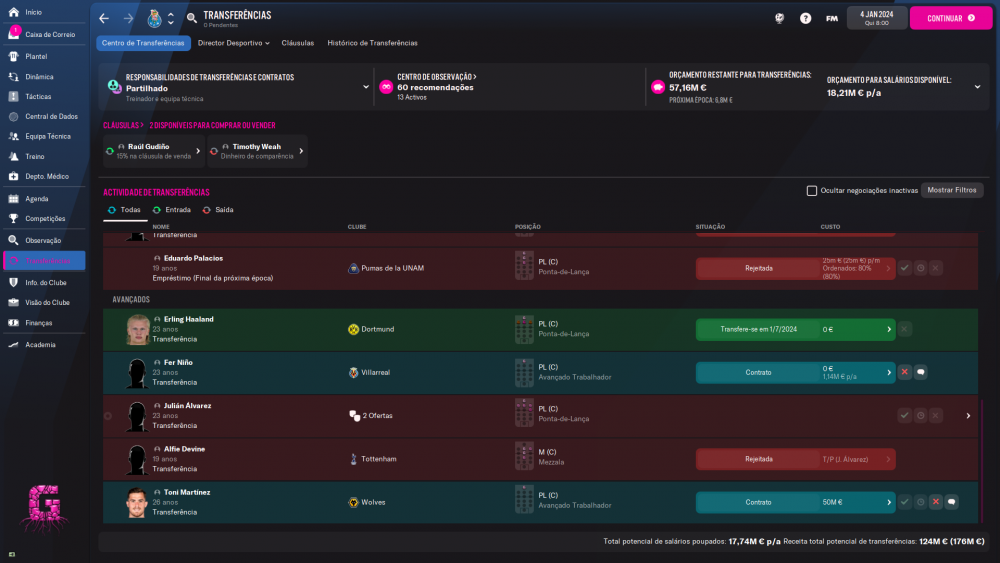The image size is (1000, 563).
Task: Expand Raúl Gudiño clause chevron
Action: 198,151
